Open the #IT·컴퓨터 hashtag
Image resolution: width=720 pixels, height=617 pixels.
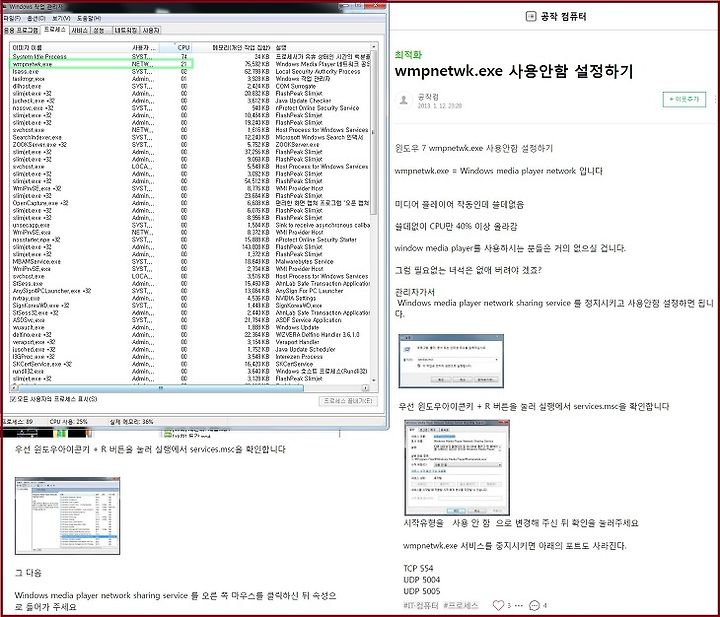coord(421,605)
